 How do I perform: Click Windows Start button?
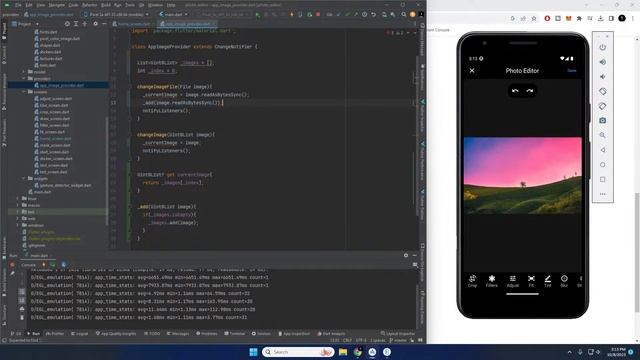(253, 352)
